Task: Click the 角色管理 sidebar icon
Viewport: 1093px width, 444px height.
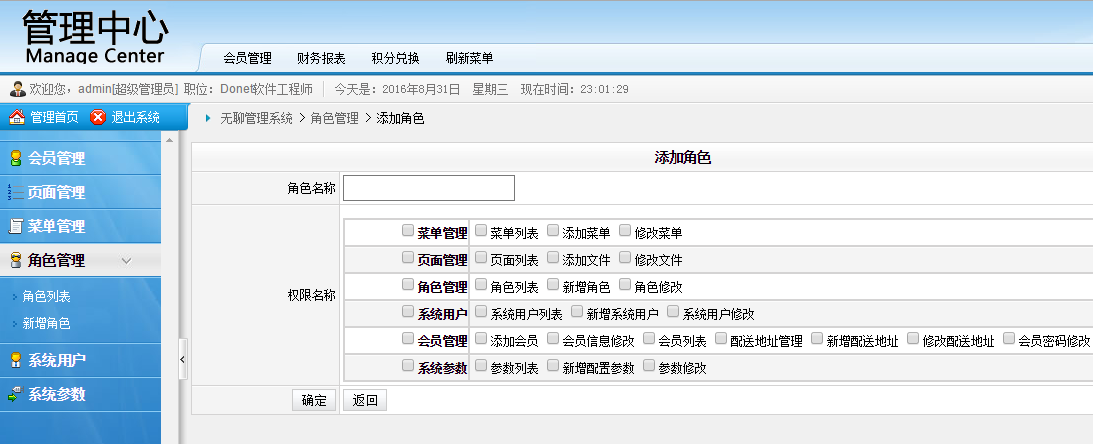Action: click(x=15, y=261)
